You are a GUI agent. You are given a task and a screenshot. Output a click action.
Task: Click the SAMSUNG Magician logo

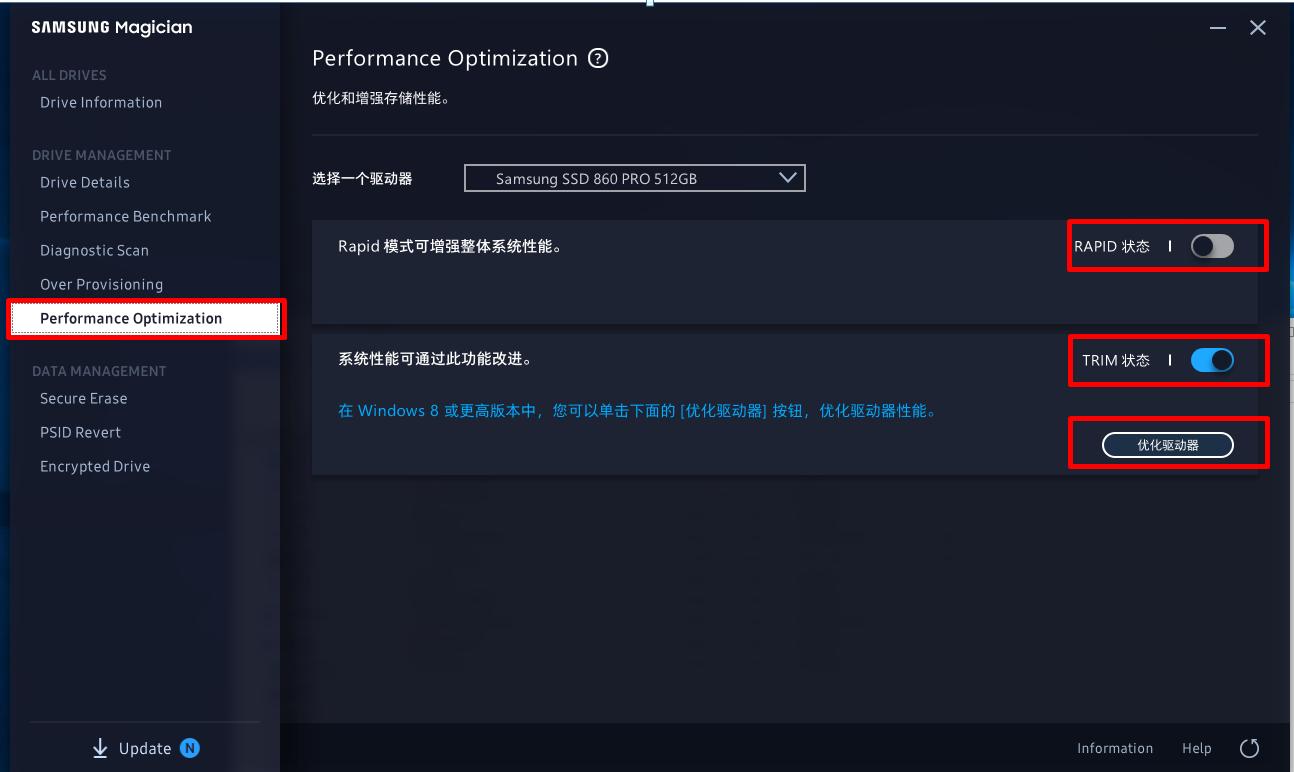tap(110, 27)
